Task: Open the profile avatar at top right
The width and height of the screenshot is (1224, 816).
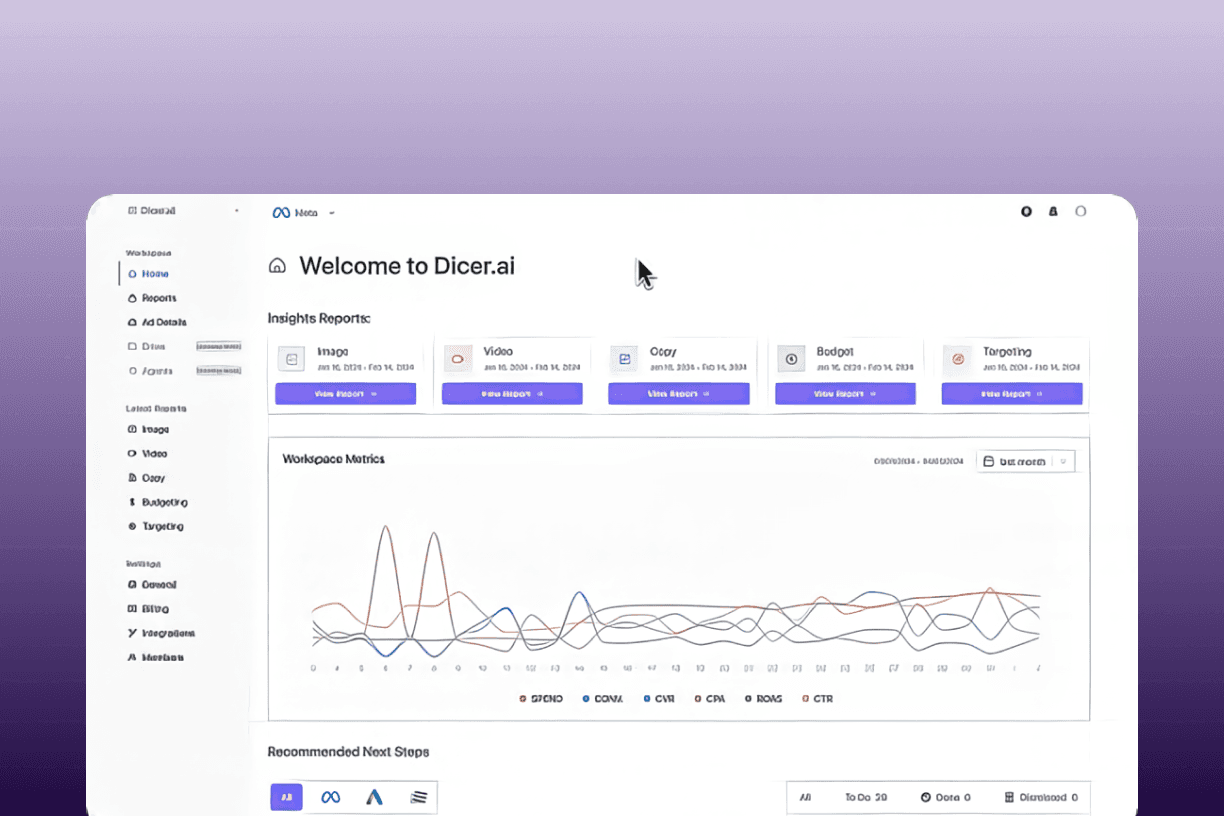Action: coord(1081,211)
